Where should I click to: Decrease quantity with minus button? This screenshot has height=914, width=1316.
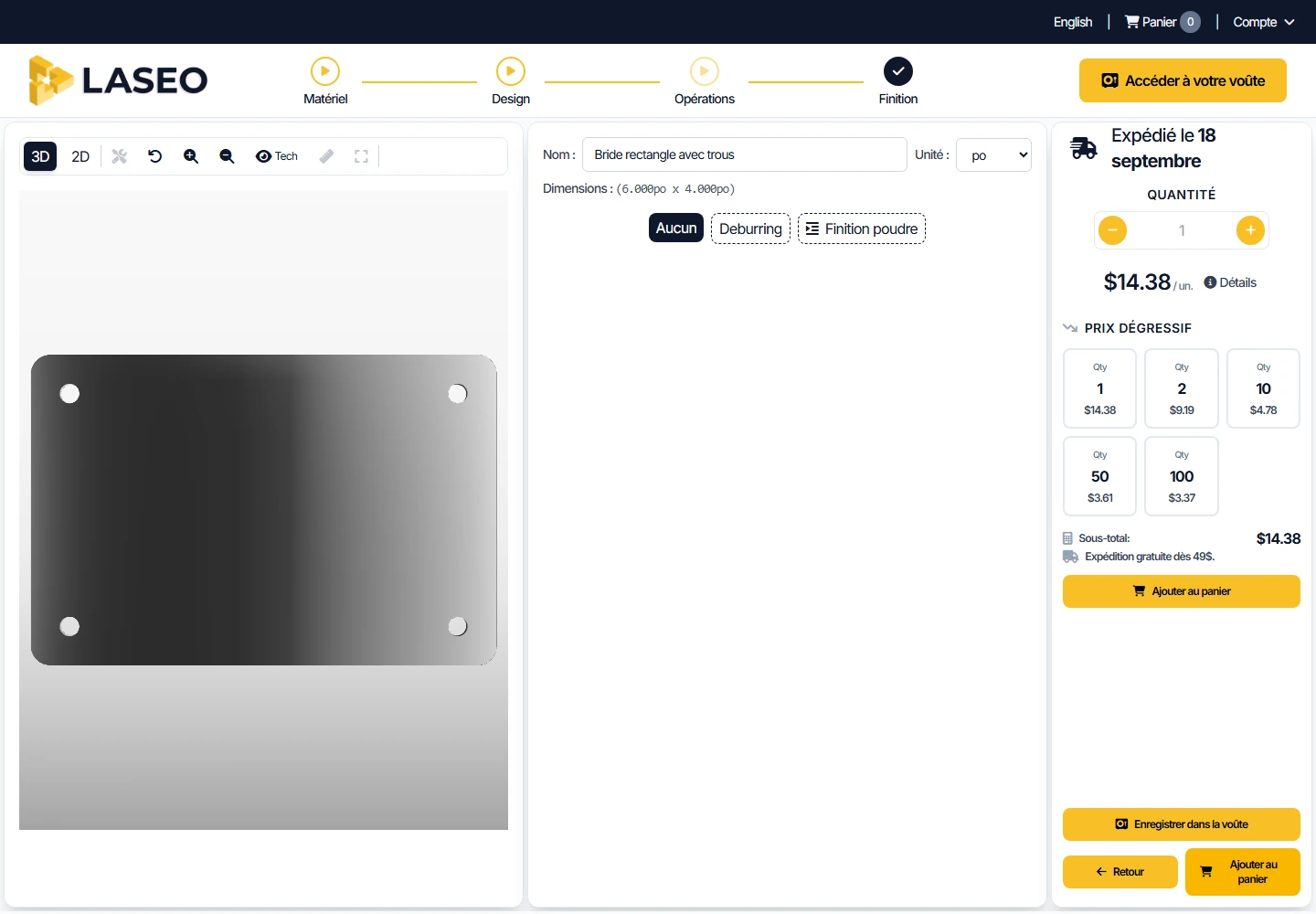pos(1112,230)
